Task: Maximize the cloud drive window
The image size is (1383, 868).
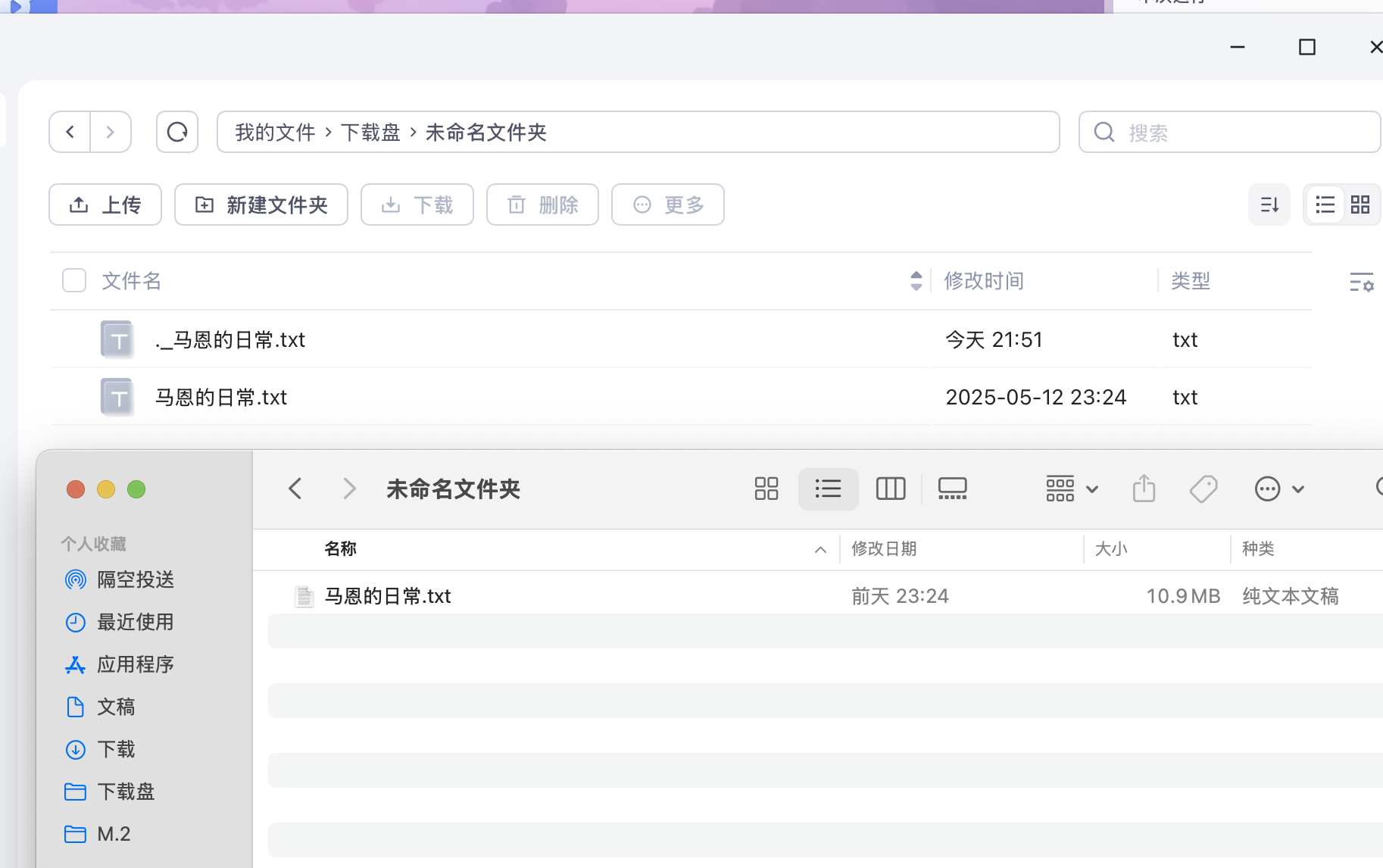Action: click(1307, 47)
